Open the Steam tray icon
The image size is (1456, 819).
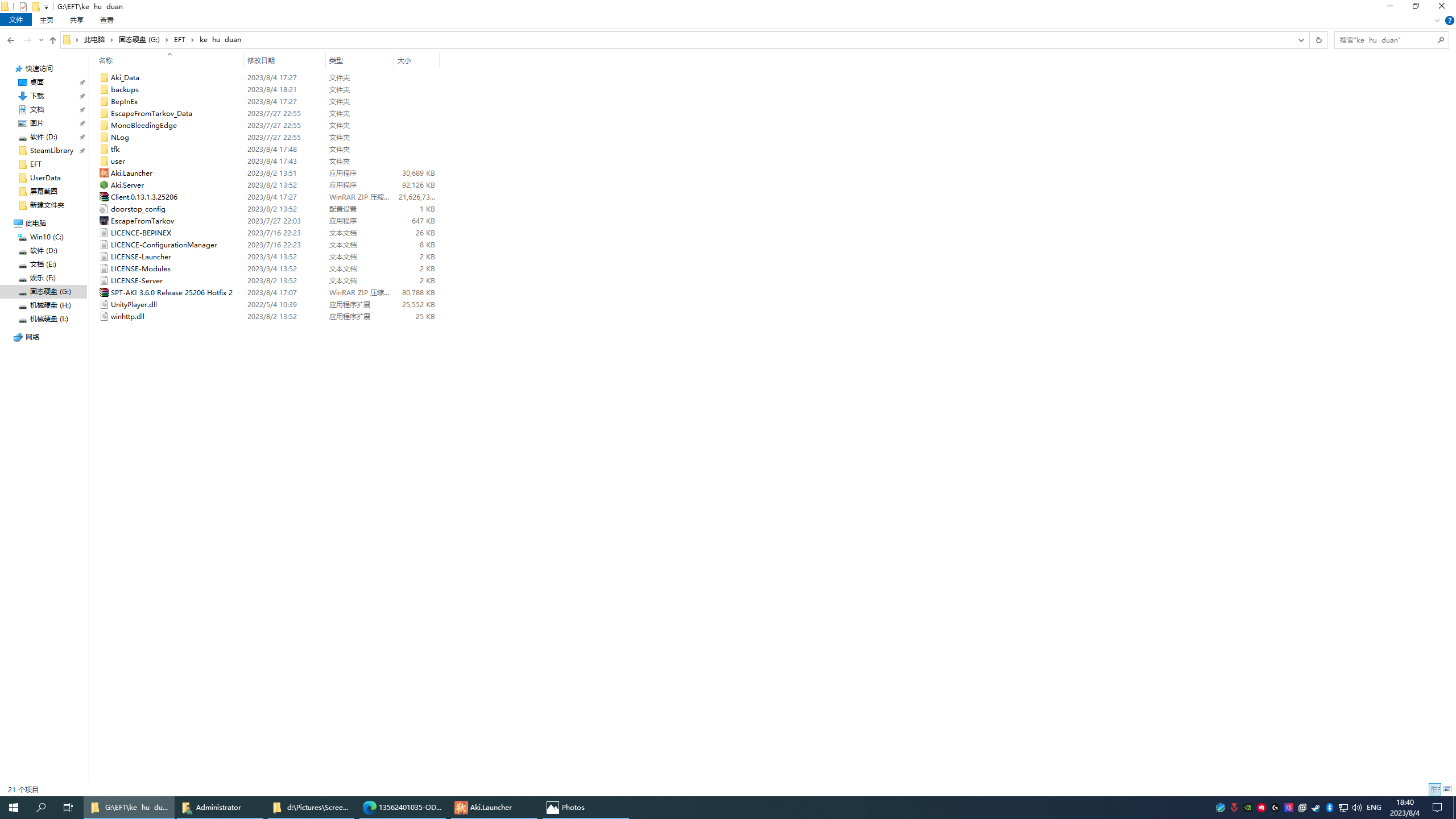tap(1316, 808)
